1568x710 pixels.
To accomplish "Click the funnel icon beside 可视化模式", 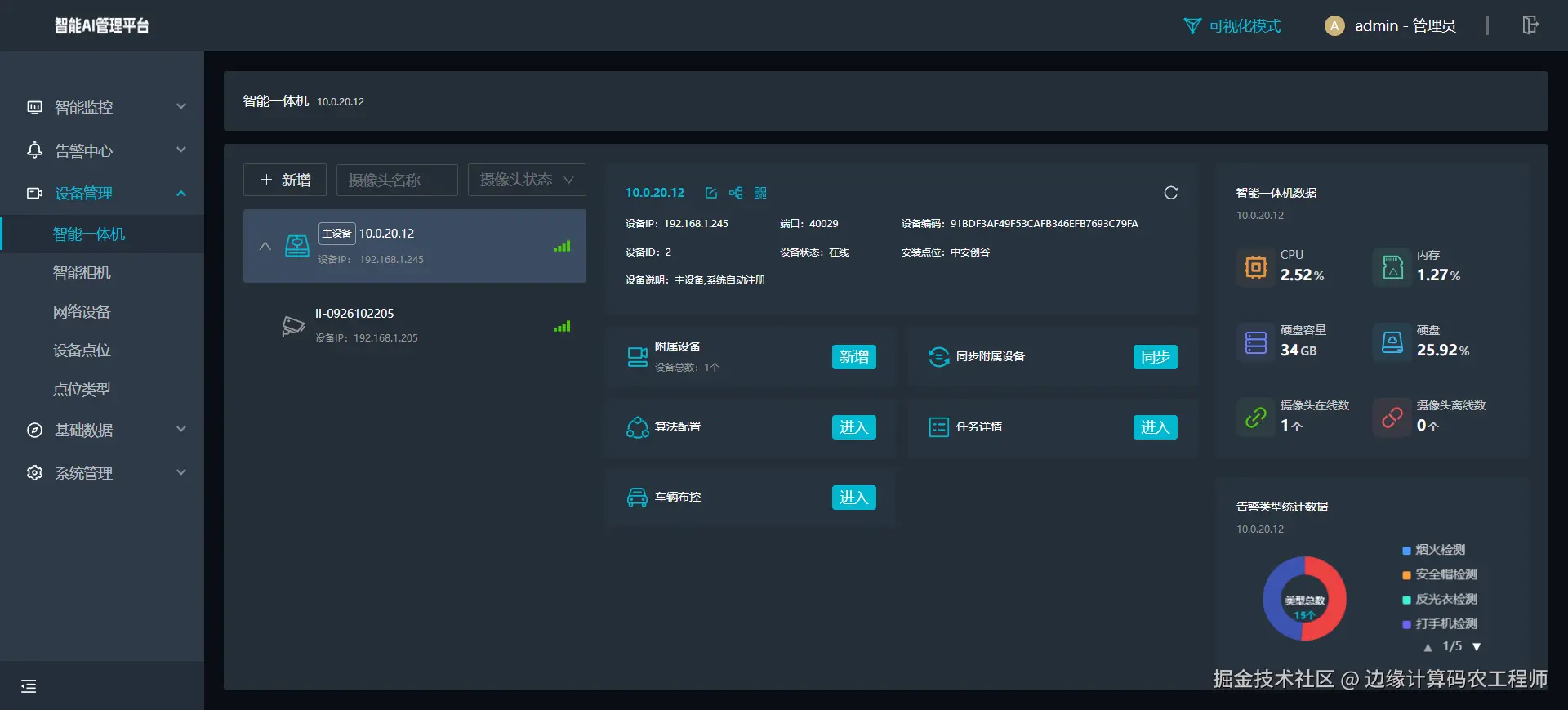I will [x=1192, y=26].
